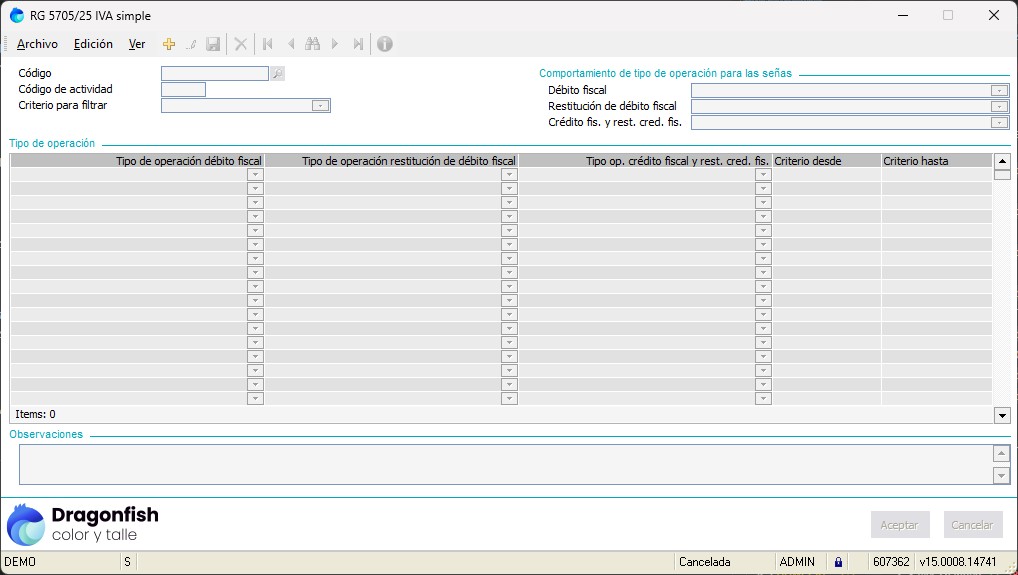Viewport: 1018px width, 575px height.
Task: Go to first record with toolbar arrow
Action: [267, 44]
